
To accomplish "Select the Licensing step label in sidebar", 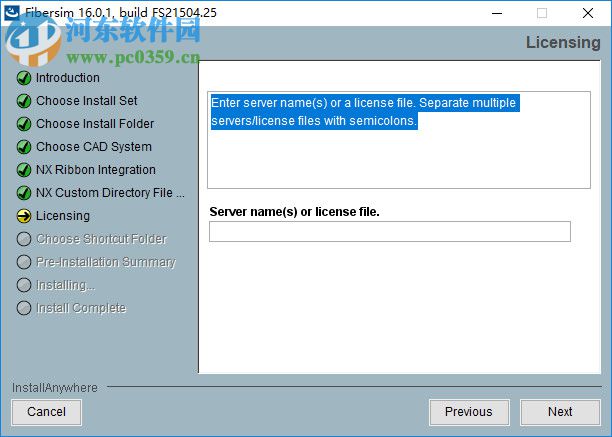I will pyautogui.click(x=63, y=216).
